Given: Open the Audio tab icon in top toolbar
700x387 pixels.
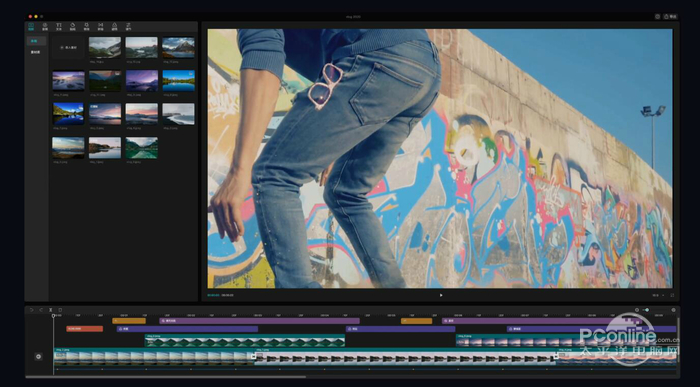Looking at the screenshot, I should pyautogui.click(x=45, y=27).
